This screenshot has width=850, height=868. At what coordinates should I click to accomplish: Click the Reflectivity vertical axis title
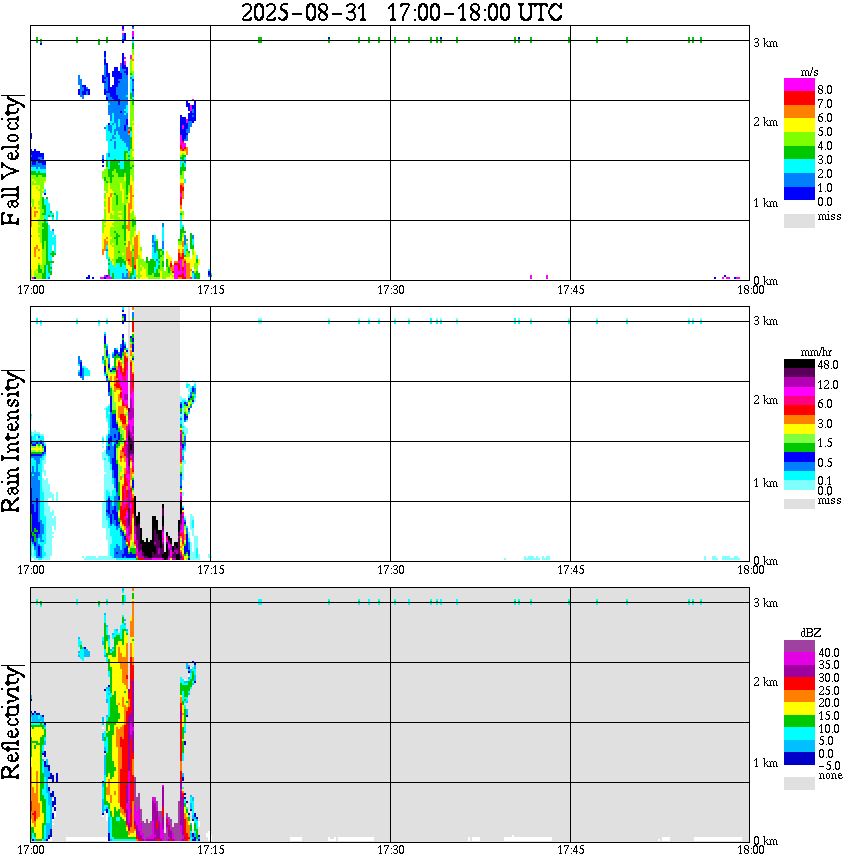(x=12, y=722)
